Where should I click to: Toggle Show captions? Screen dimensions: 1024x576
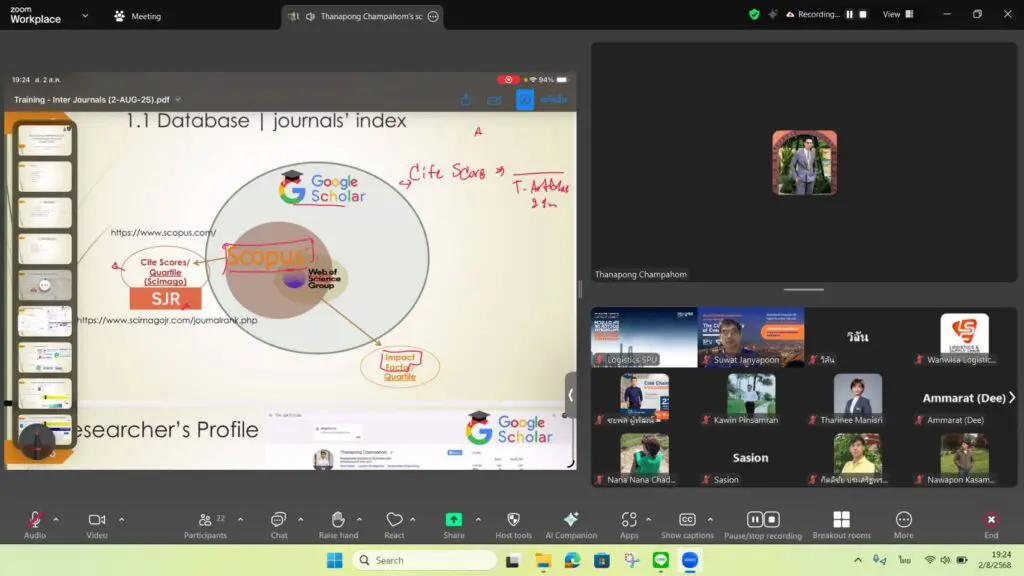(687, 524)
